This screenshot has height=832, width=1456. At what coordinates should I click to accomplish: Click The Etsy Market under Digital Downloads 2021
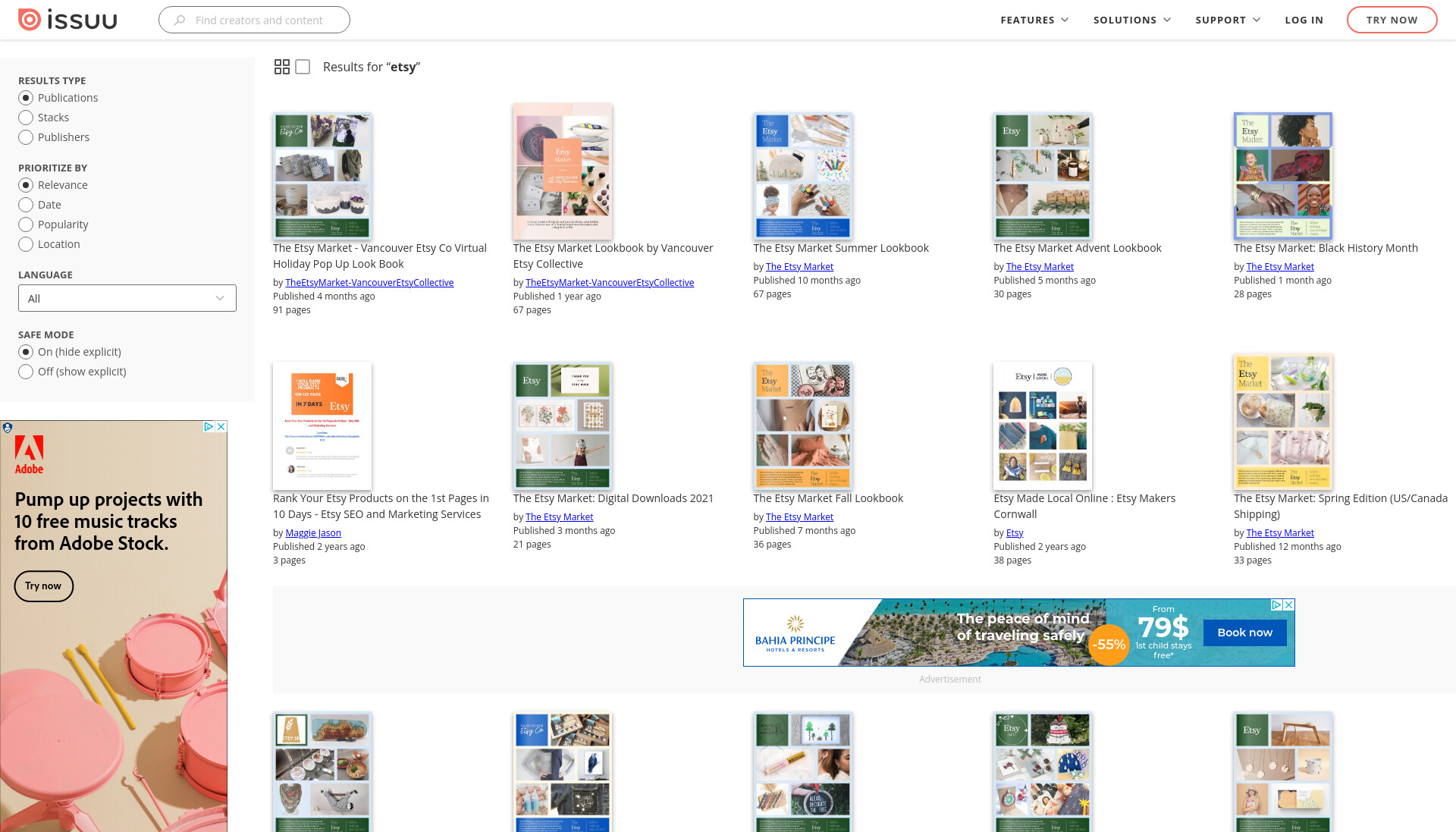(560, 517)
